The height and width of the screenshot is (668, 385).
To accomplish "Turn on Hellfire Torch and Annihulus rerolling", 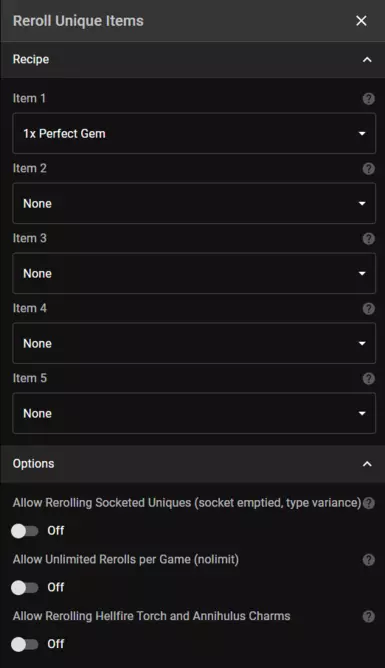I will [x=25, y=644].
